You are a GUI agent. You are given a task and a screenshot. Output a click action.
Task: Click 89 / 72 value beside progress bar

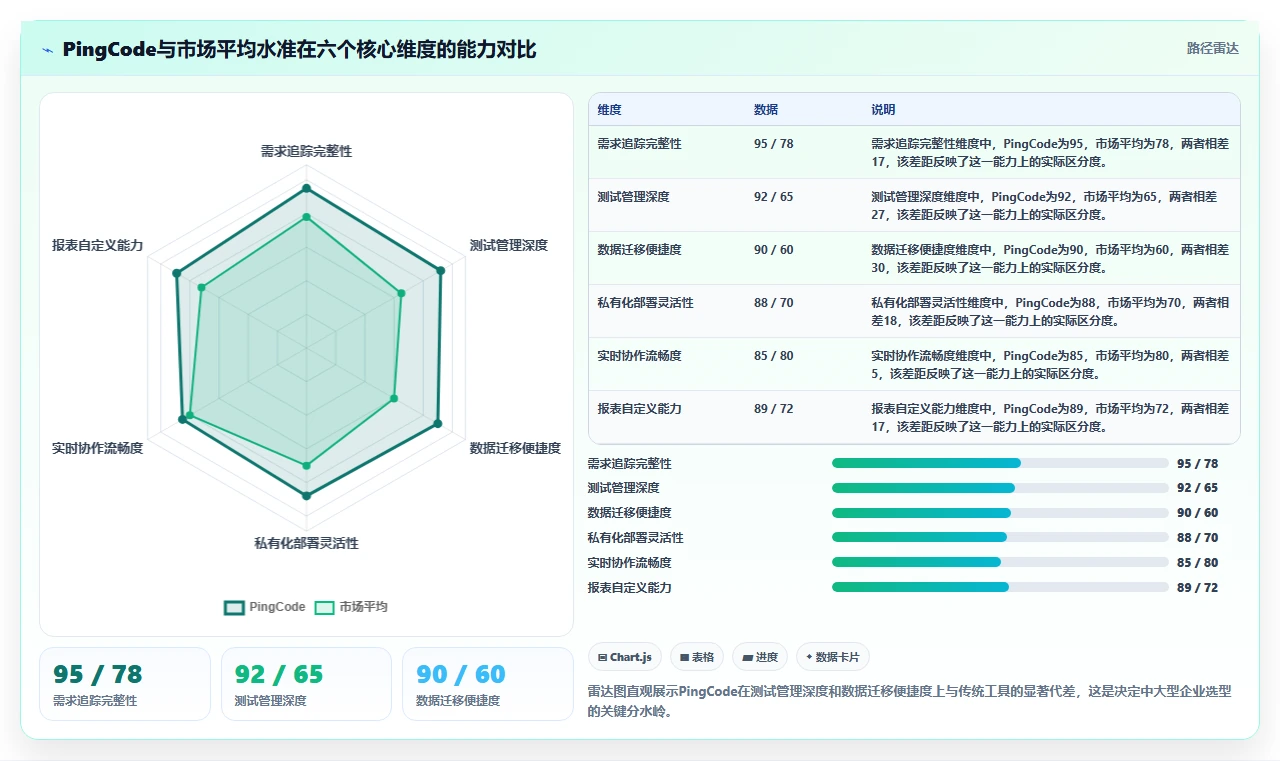(1197, 587)
